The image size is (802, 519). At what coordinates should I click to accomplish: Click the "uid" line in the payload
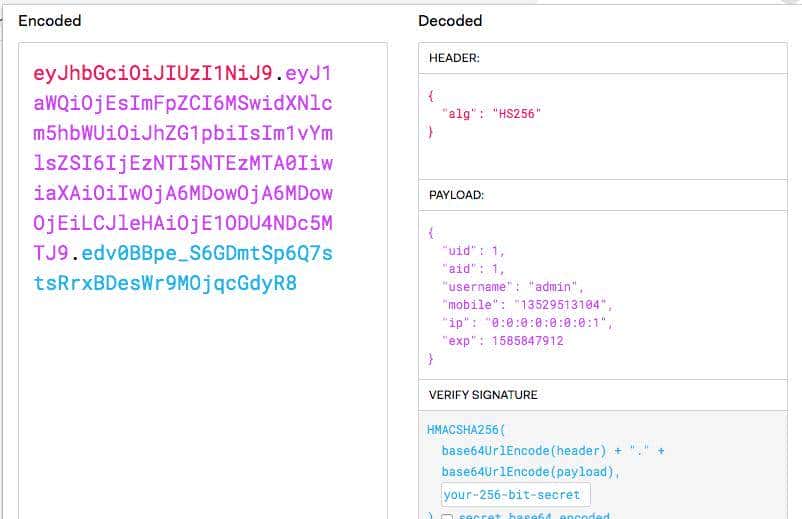[470, 250]
